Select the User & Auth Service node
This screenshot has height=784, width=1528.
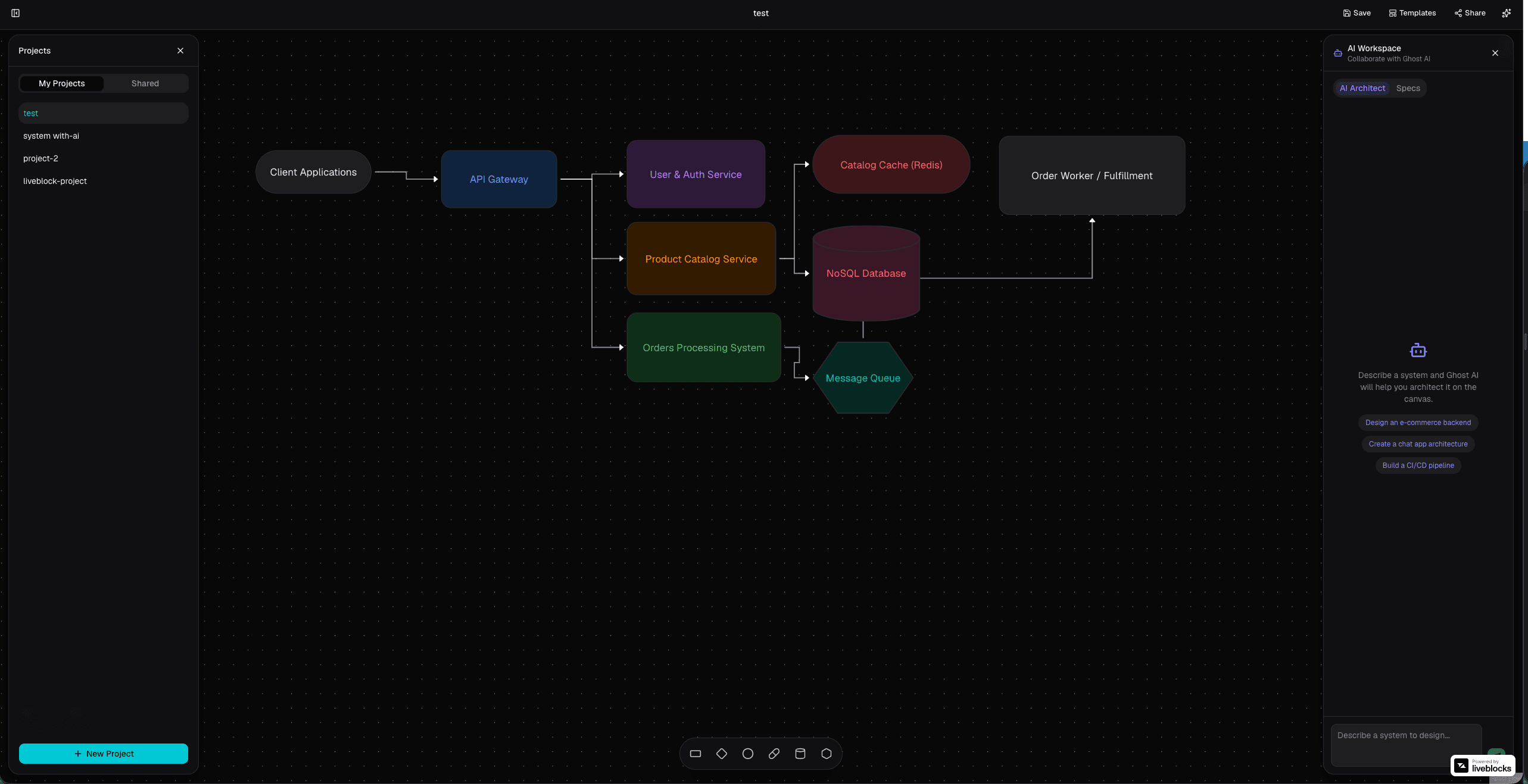click(696, 174)
